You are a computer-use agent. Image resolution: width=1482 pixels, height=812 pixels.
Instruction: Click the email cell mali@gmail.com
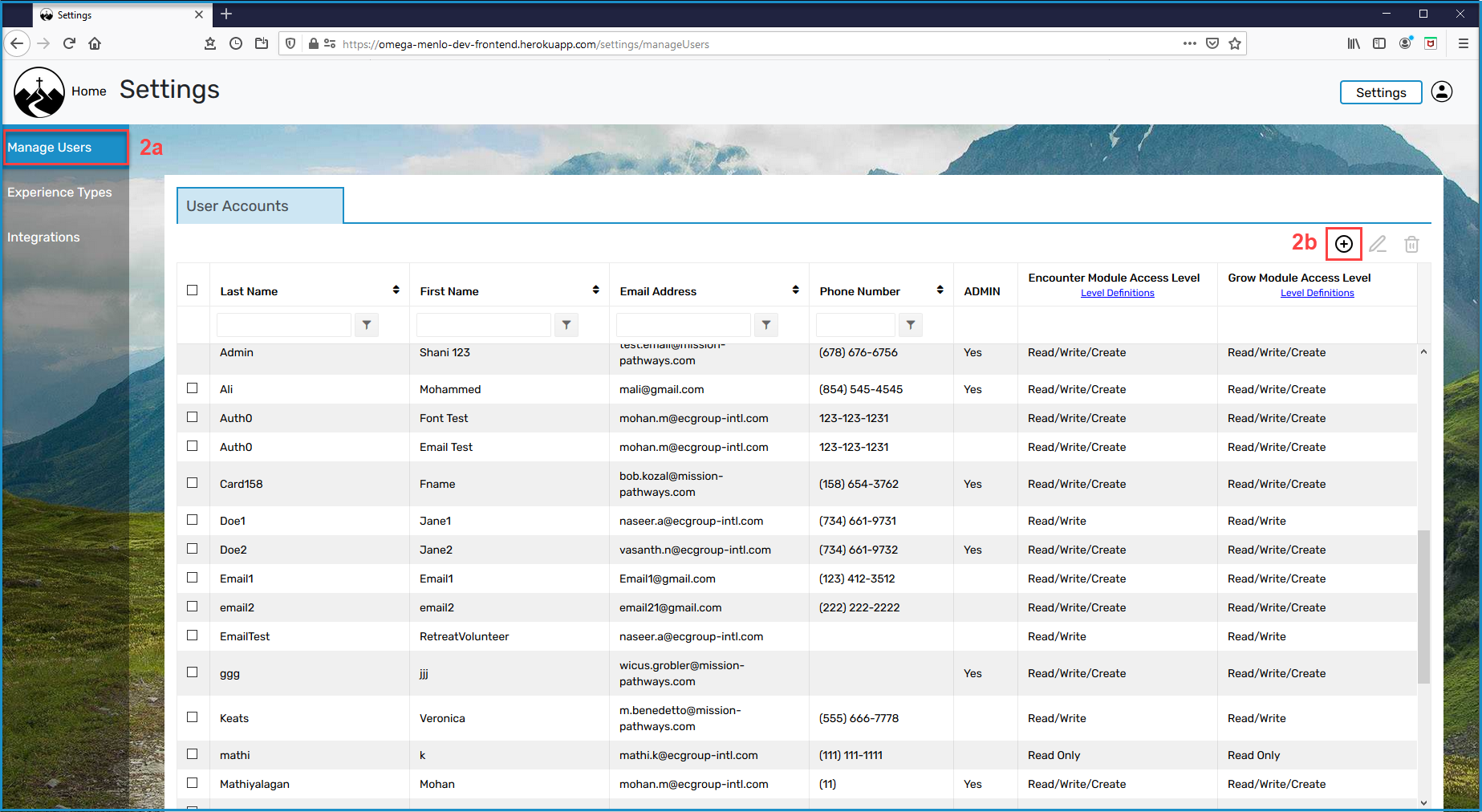(x=662, y=389)
